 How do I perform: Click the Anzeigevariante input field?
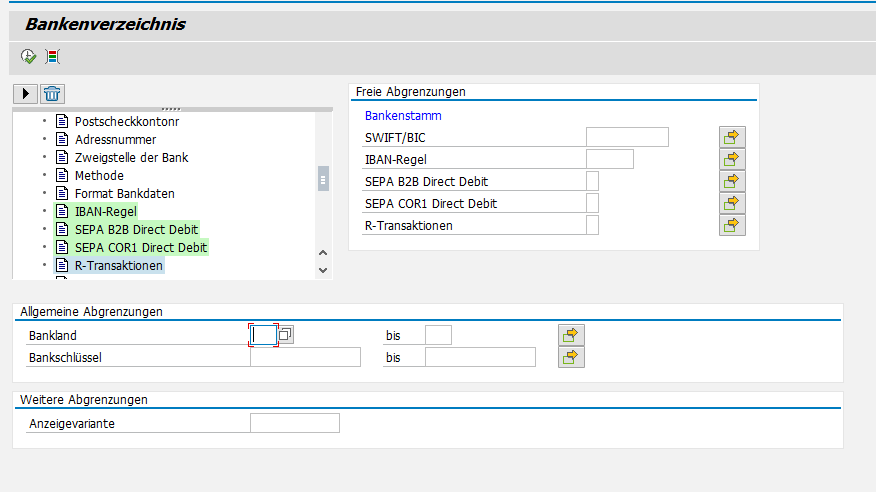[294, 424]
